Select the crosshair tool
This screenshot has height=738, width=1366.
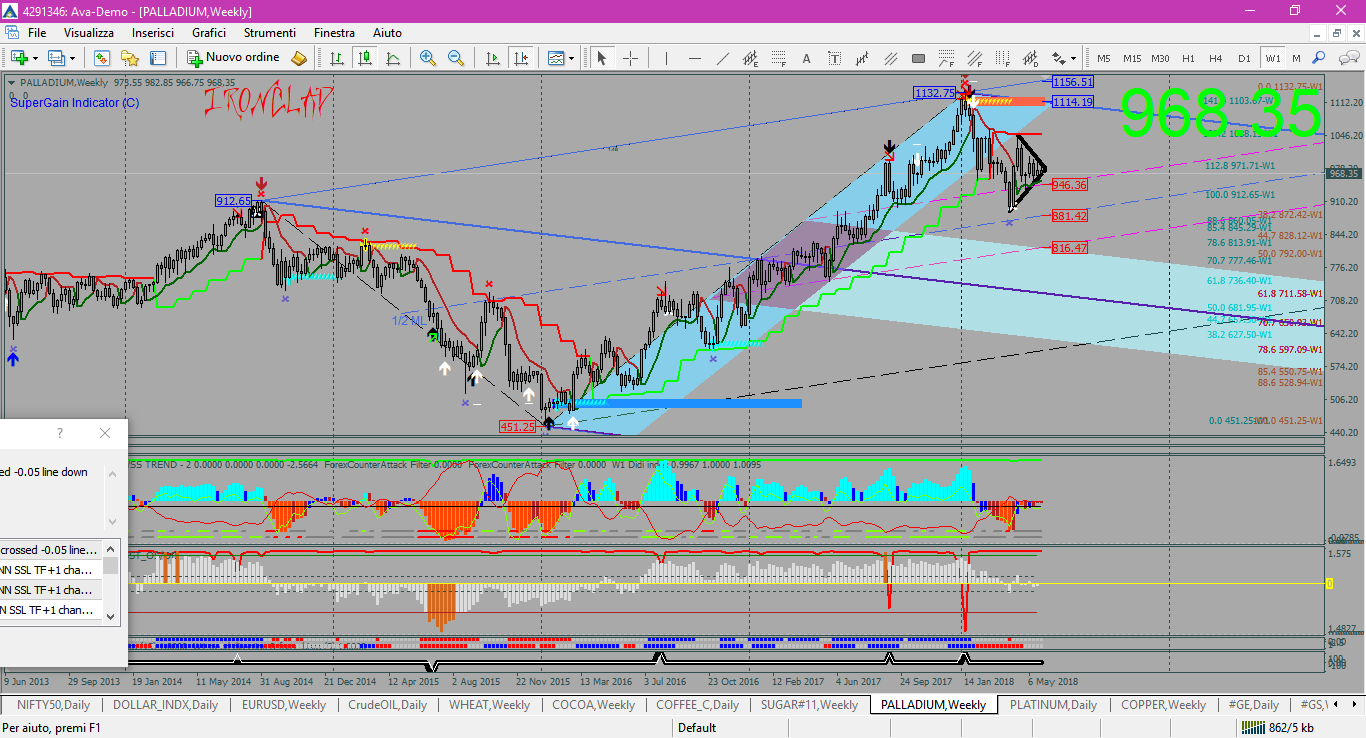click(630, 58)
